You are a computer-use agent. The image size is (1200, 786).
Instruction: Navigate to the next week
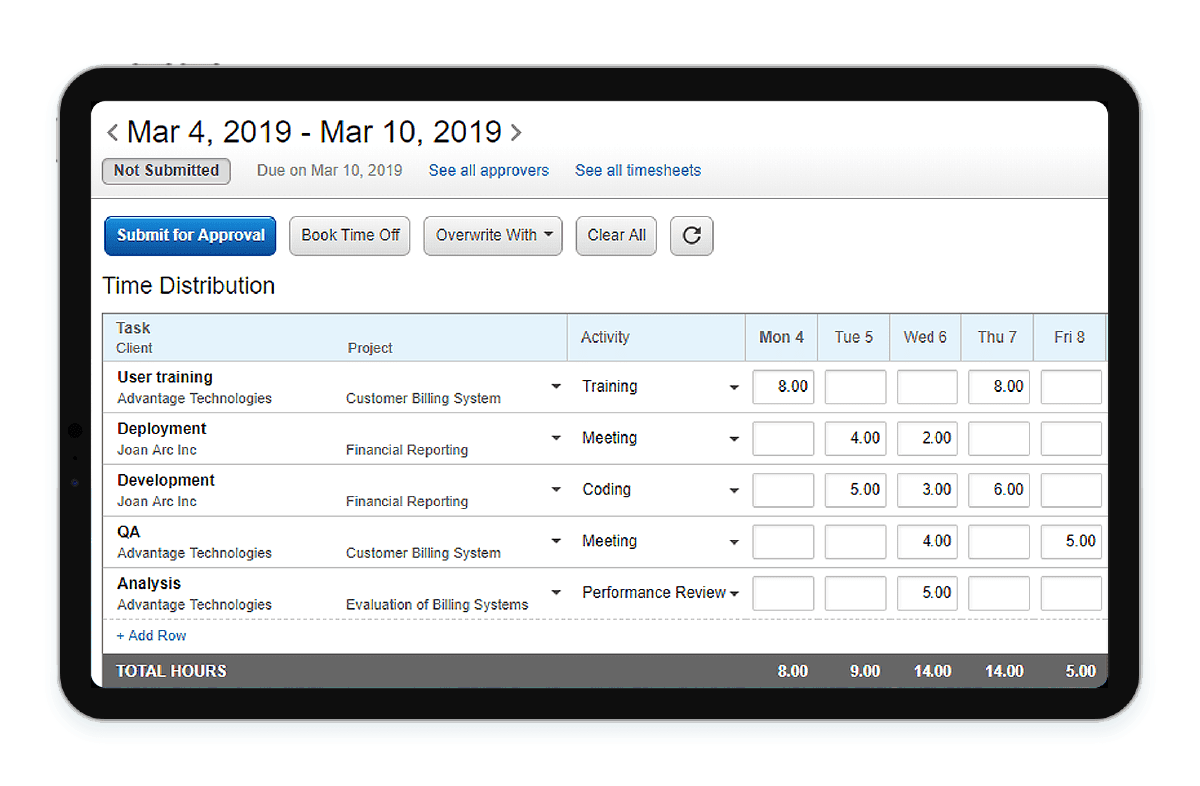click(517, 131)
